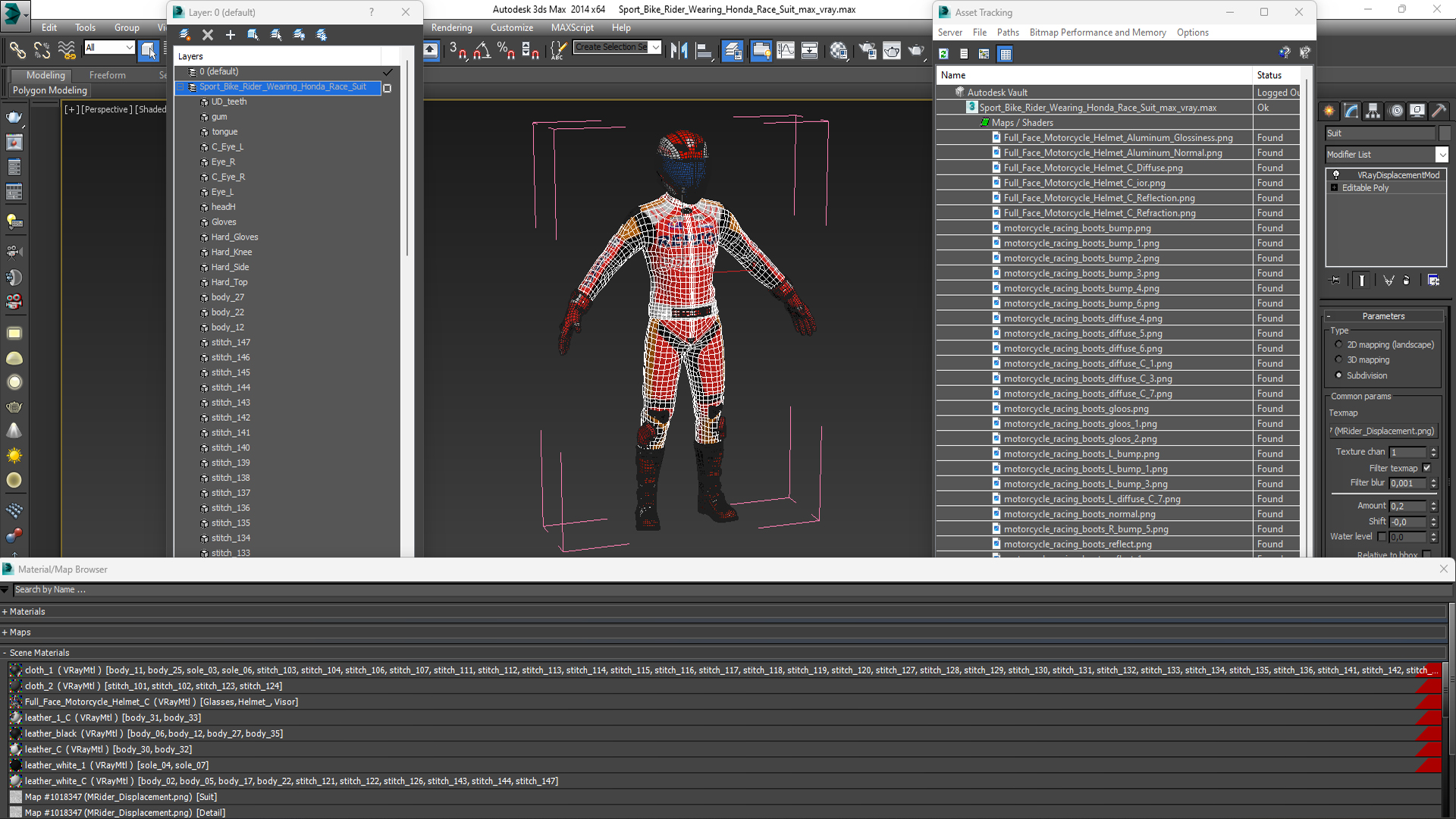Click the Polygon Modeling panel button
Image resolution: width=1456 pixels, height=819 pixels.
50,90
